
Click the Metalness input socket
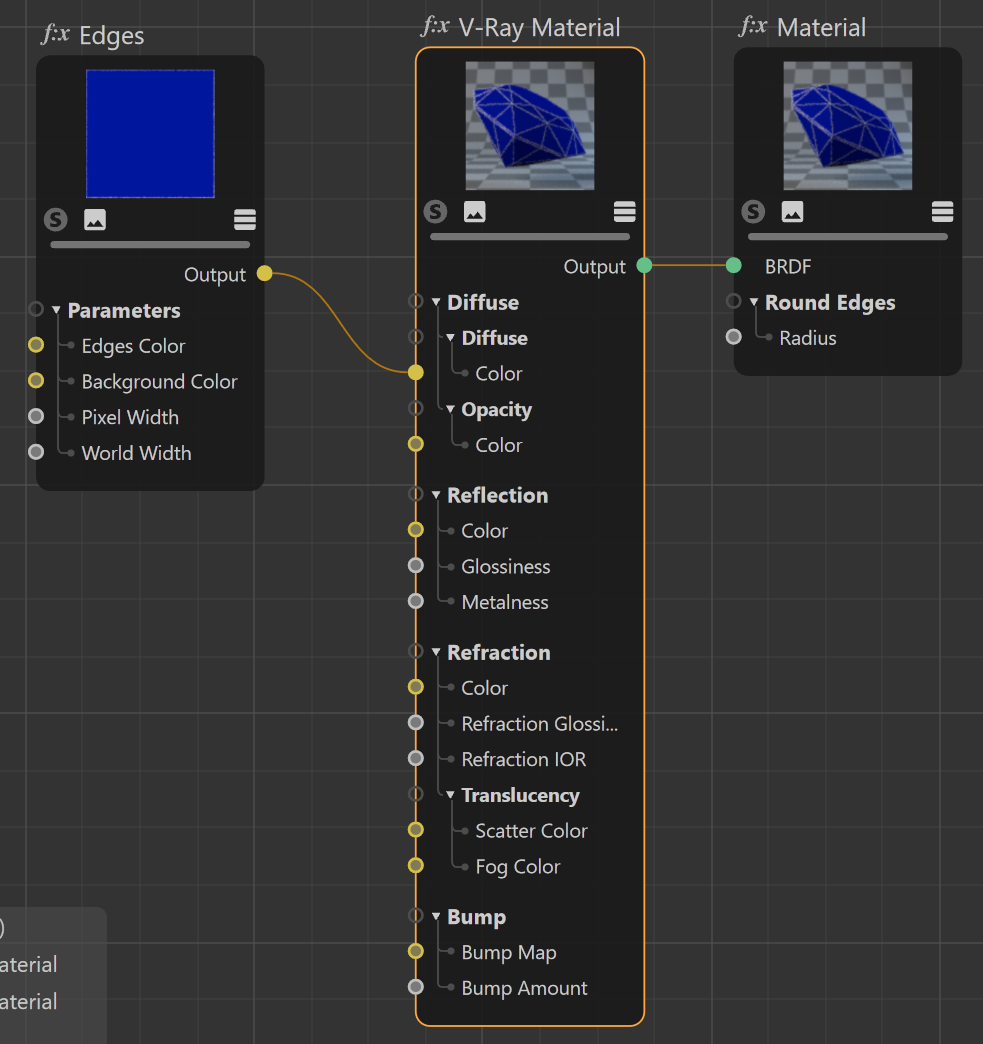416,601
